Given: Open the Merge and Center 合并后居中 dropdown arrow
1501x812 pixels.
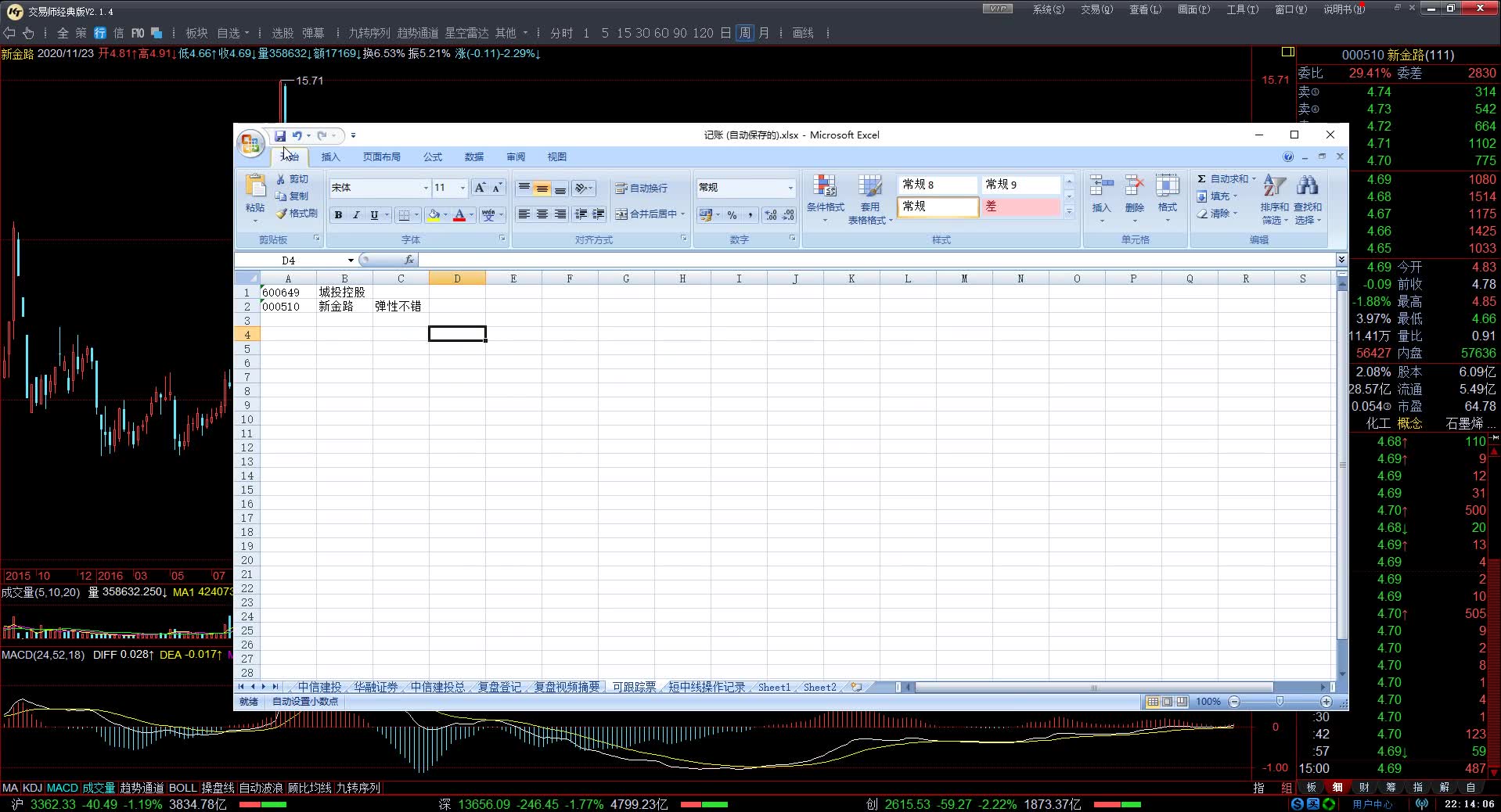Looking at the screenshot, I should click(x=682, y=214).
